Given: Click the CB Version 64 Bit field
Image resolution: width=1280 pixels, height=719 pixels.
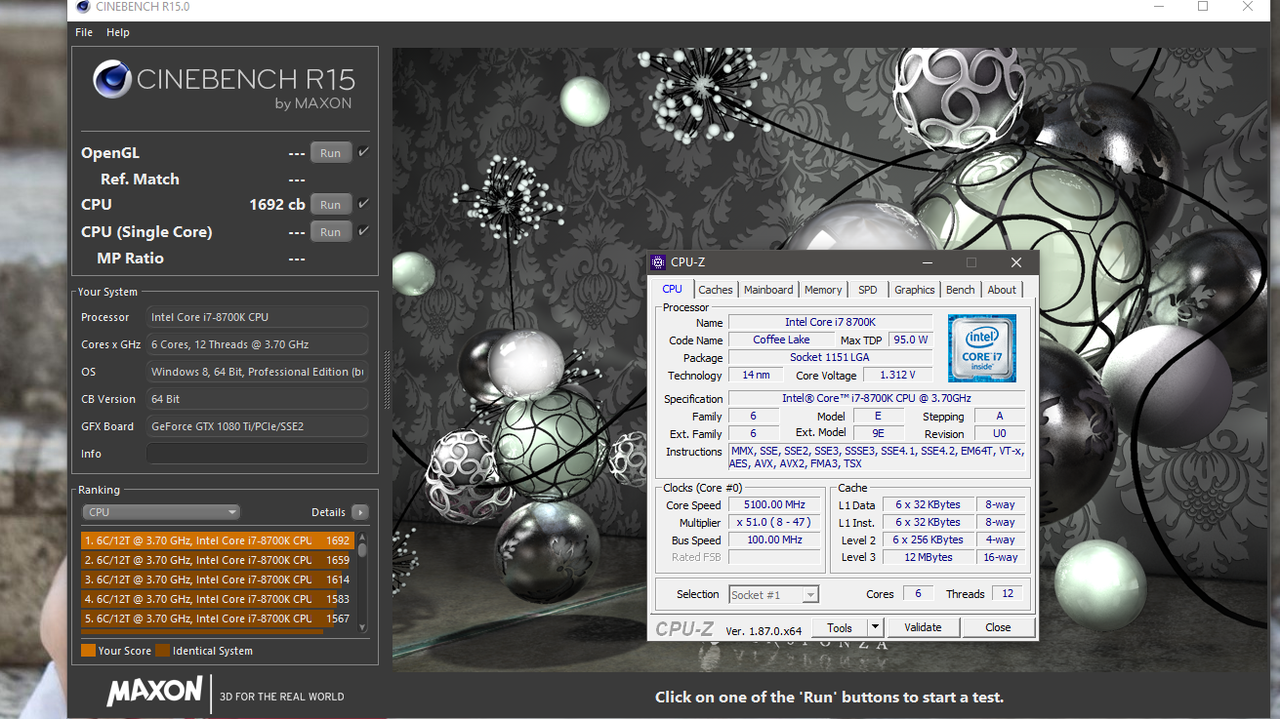Looking at the screenshot, I should [257, 399].
